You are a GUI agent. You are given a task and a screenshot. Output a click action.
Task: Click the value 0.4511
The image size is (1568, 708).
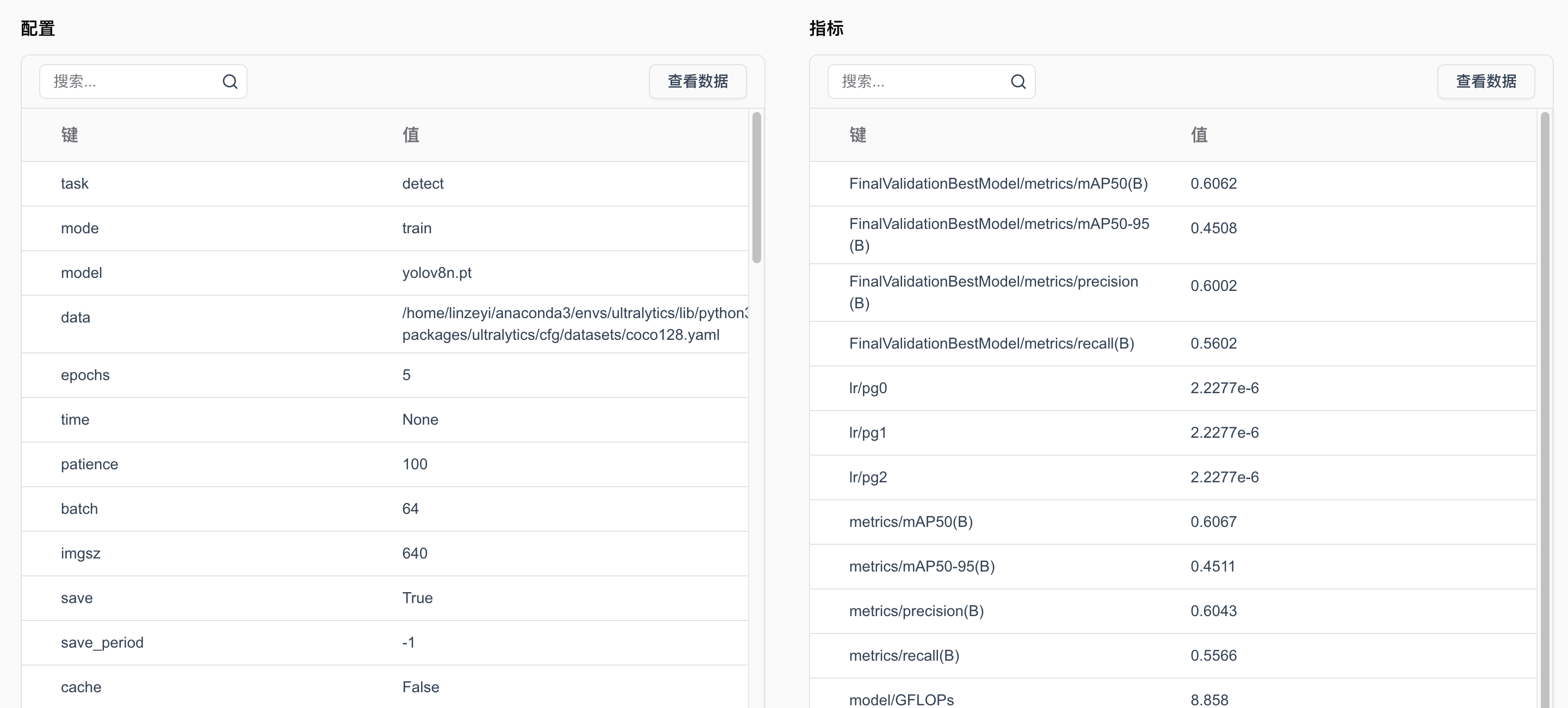pos(1213,566)
